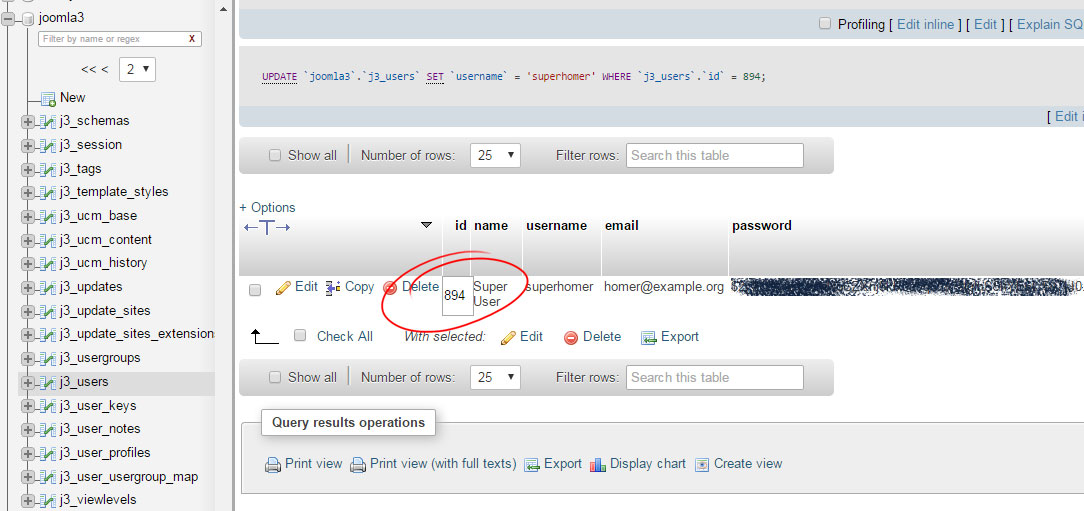Image resolution: width=1084 pixels, height=511 pixels.
Task: Open page number dropdown showing 2
Action: click(138, 69)
